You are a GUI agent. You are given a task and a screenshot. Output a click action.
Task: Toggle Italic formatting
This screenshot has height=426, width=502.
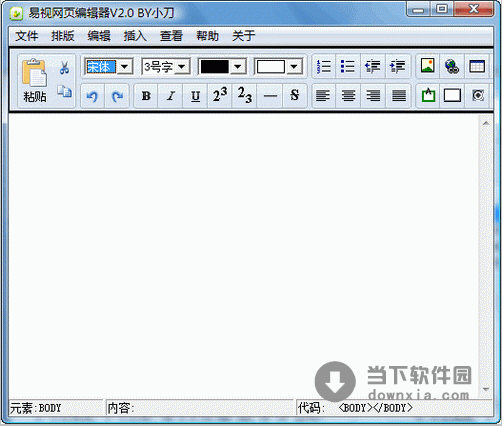(171, 96)
